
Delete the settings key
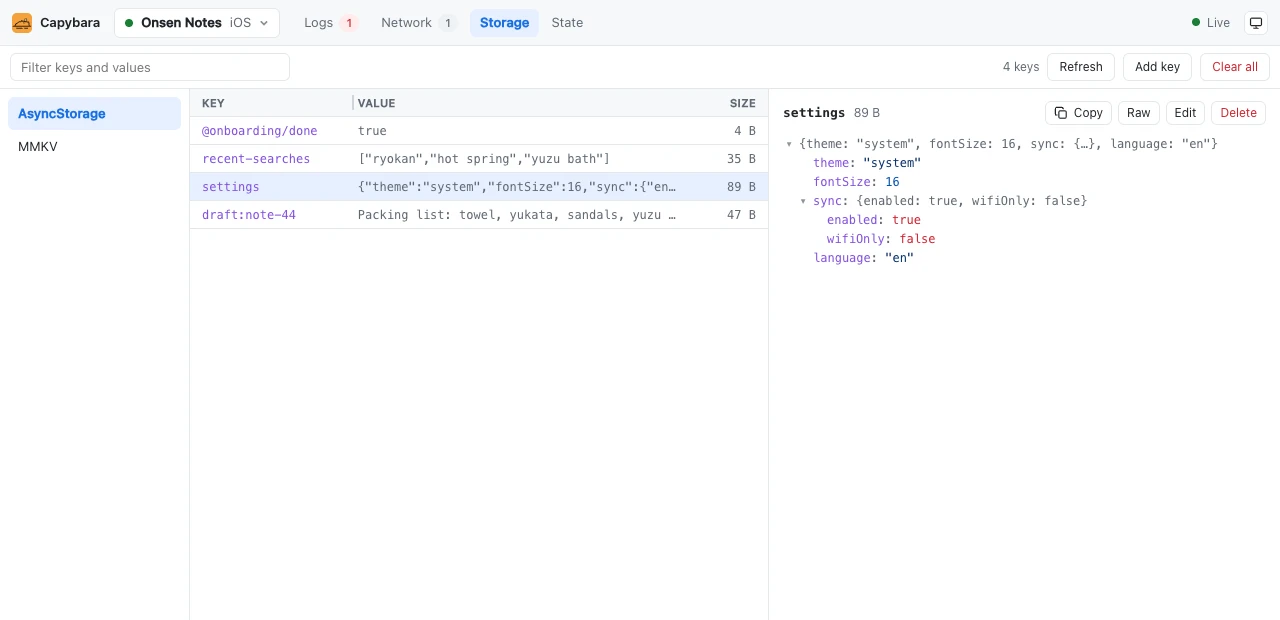[x=1238, y=113]
